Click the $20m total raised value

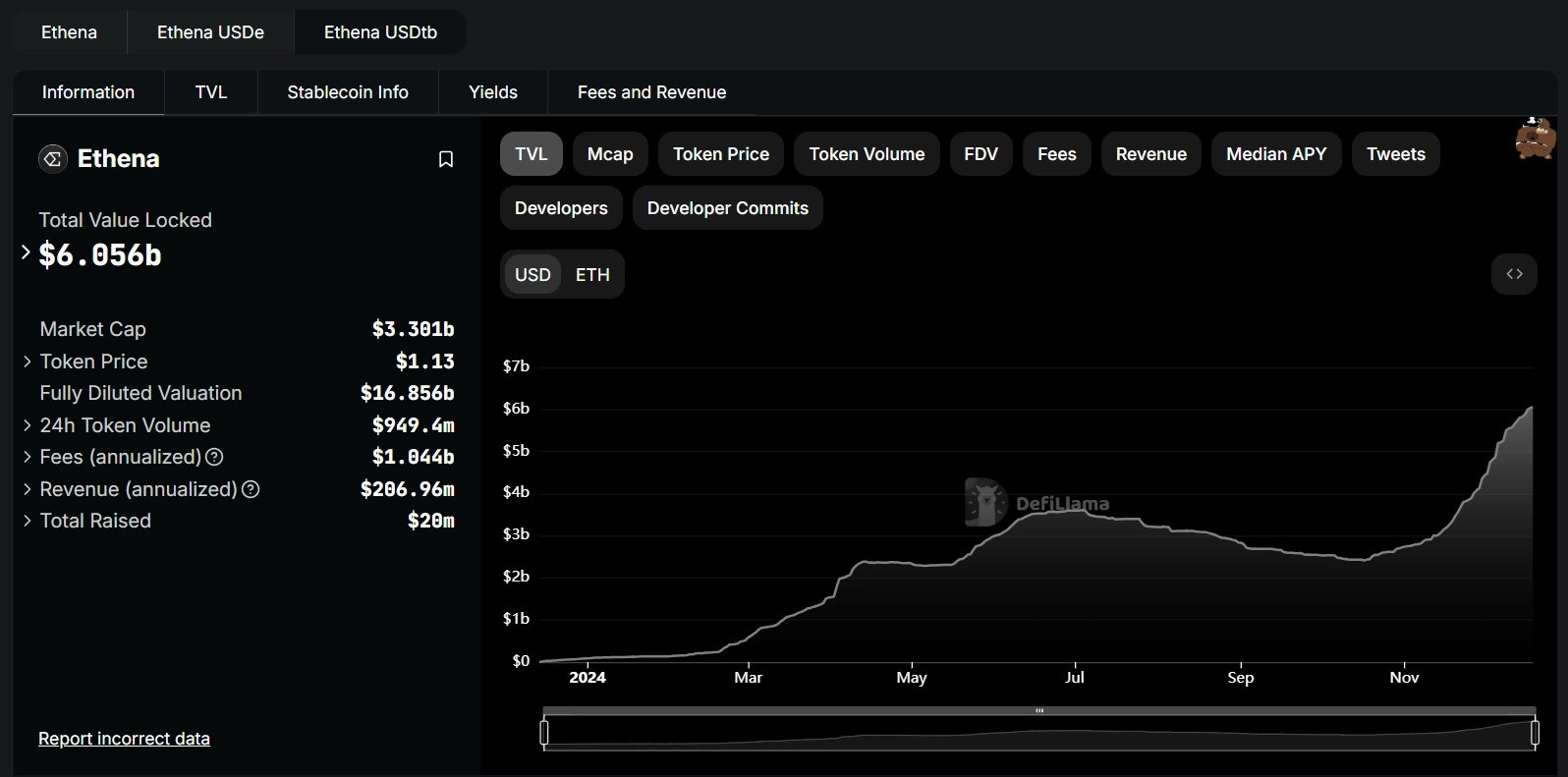[x=430, y=521]
